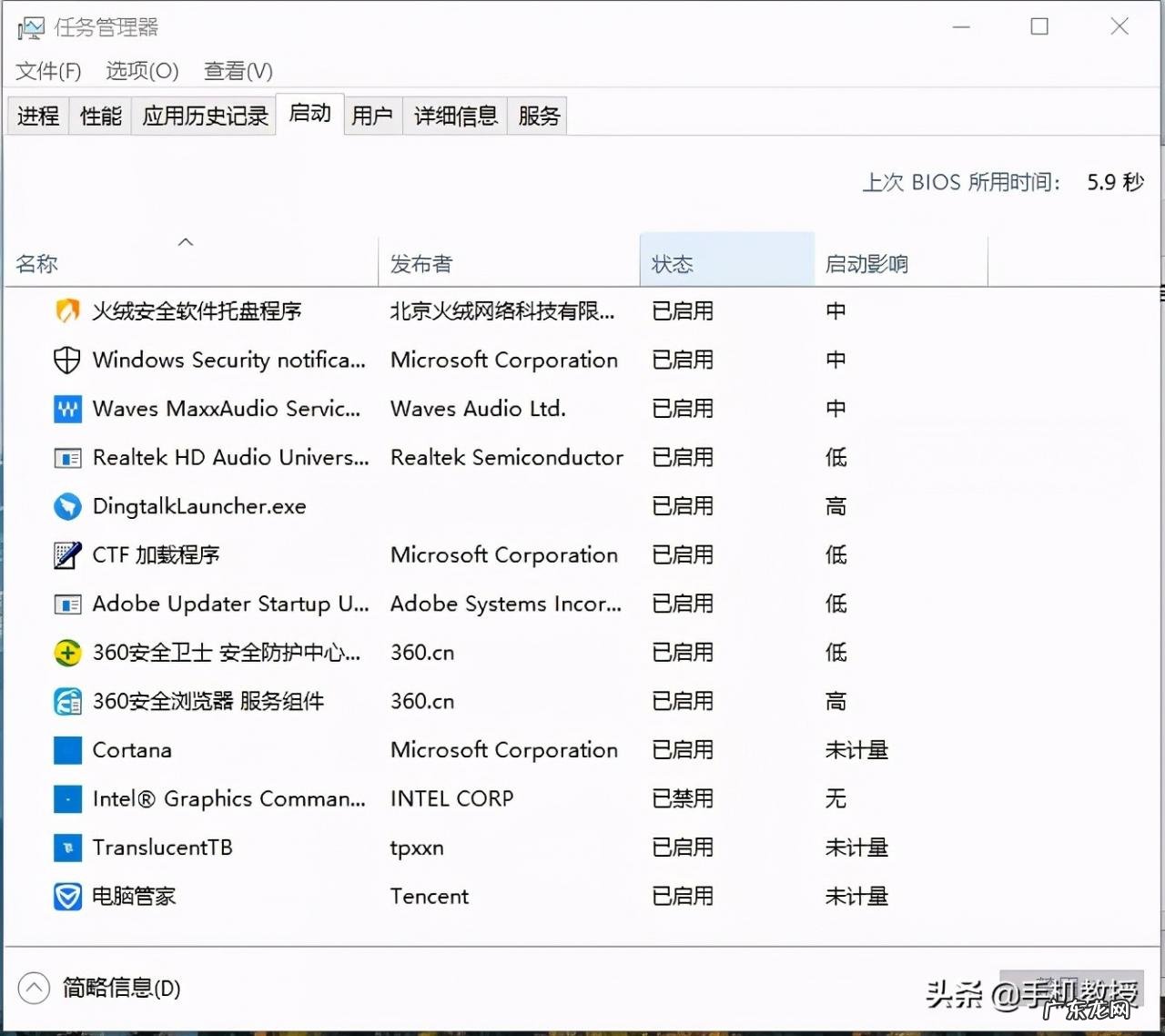The image size is (1165, 1036).
Task: Open the 查看(V) menu
Action: click(x=237, y=71)
